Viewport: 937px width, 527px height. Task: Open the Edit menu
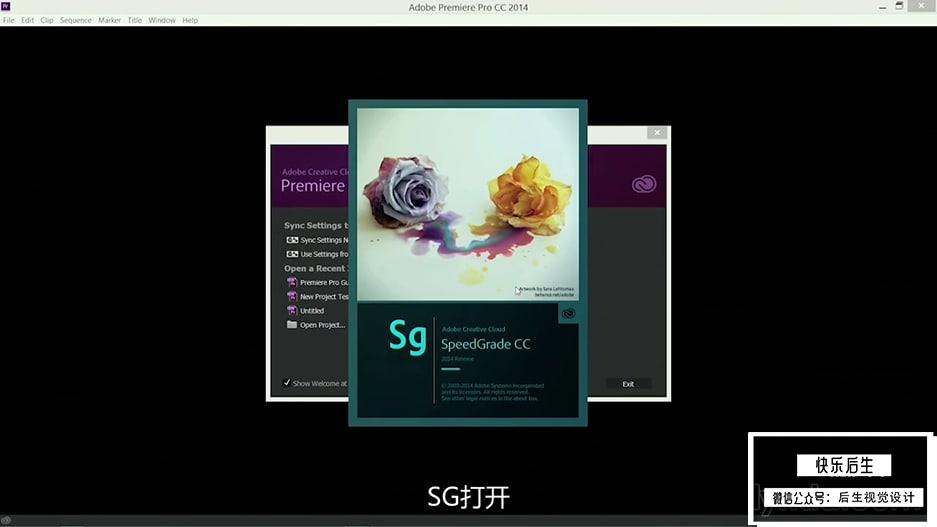tap(27, 20)
